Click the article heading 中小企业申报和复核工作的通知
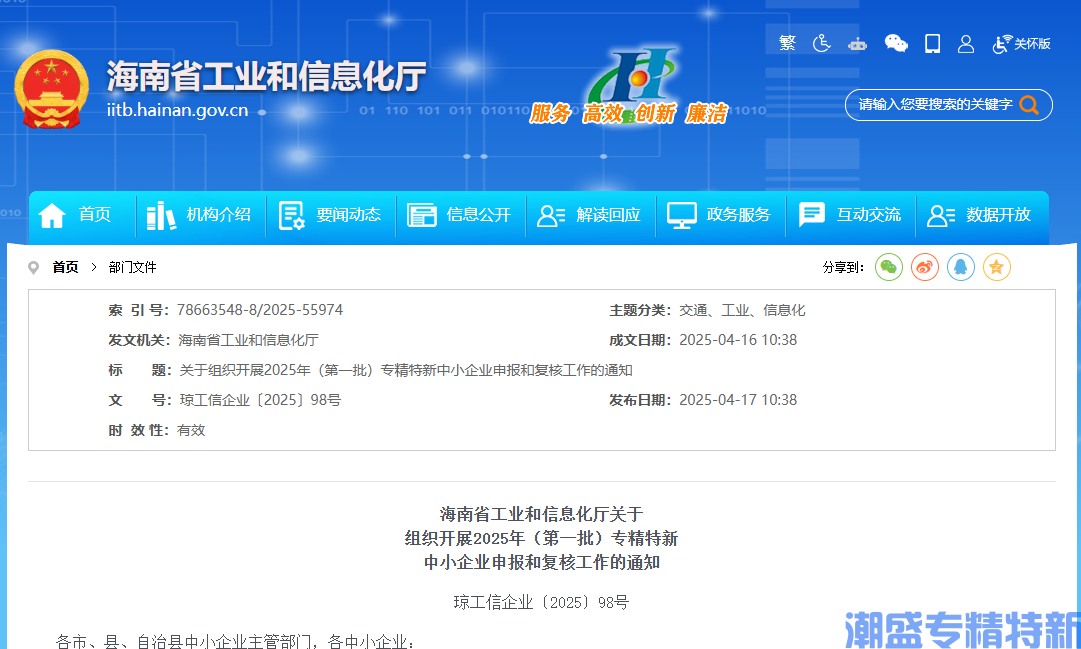This screenshot has height=649, width=1081. point(542,562)
